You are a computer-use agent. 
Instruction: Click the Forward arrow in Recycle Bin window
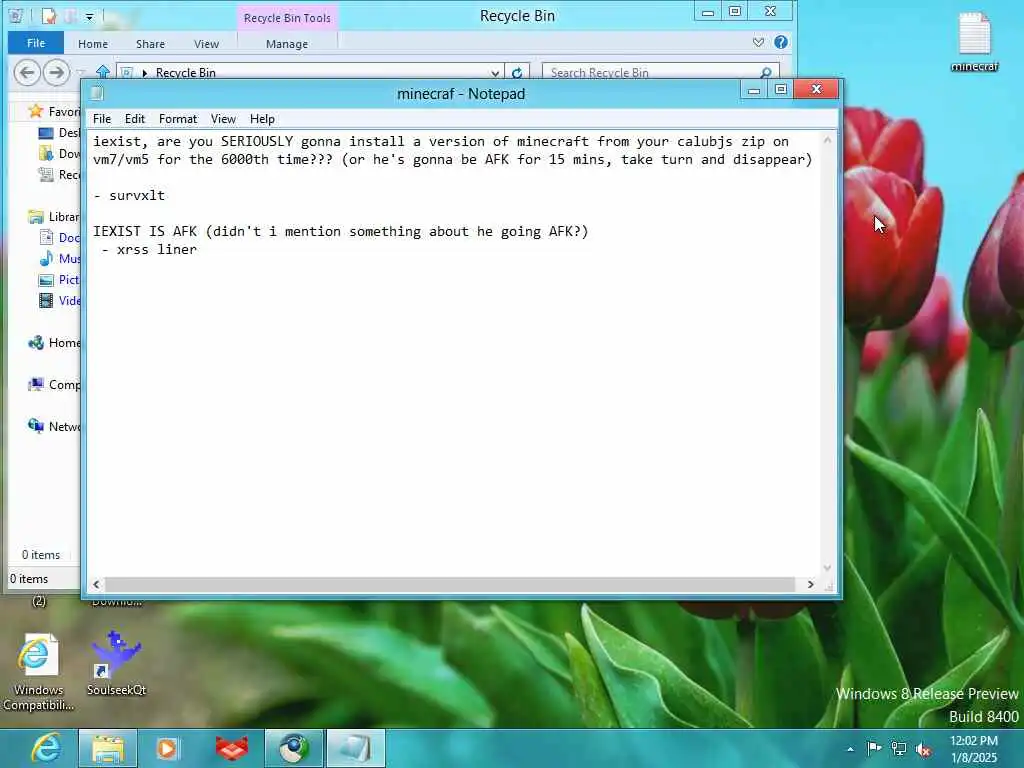coord(56,72)
